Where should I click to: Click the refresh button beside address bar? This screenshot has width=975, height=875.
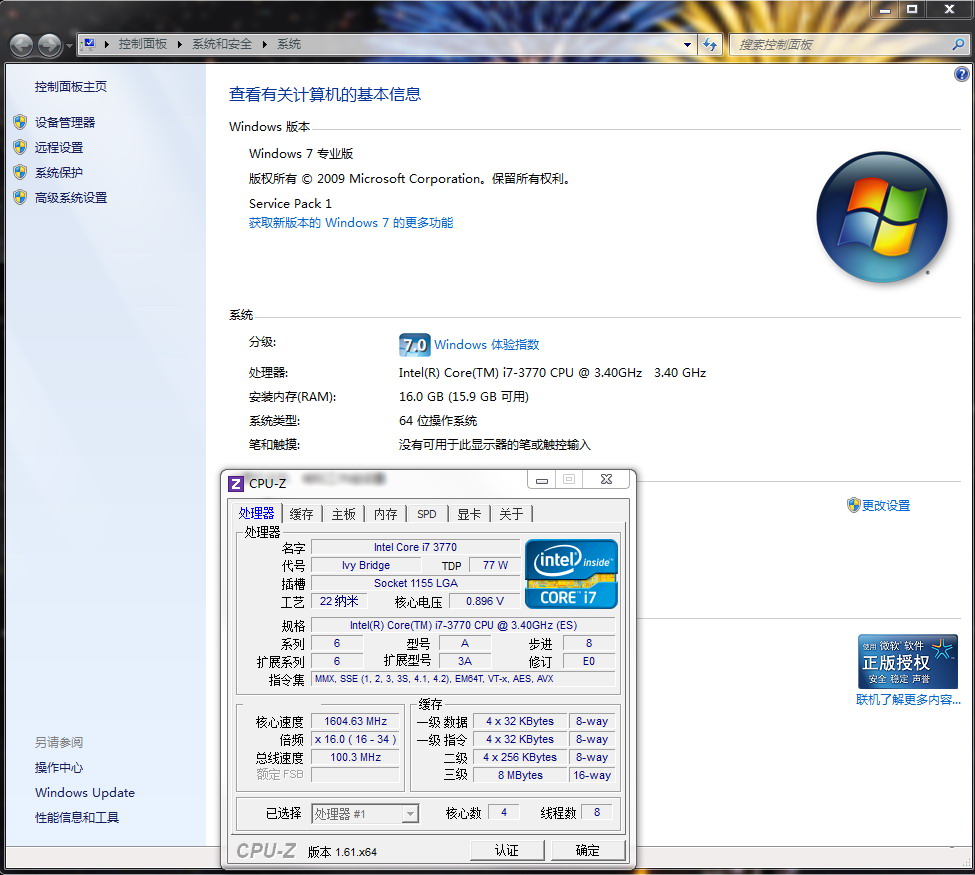(709, 45)
